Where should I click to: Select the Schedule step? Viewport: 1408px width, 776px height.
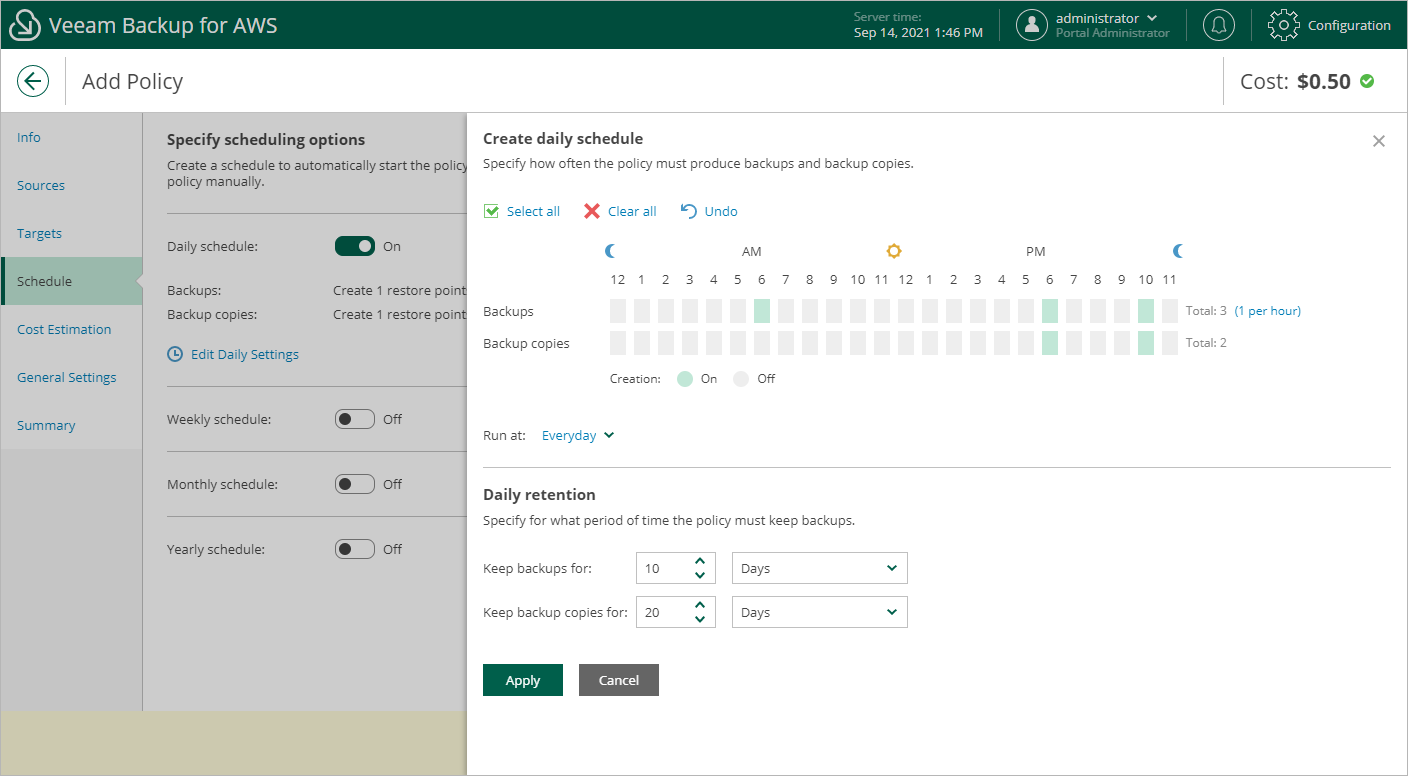pos(71,281)
